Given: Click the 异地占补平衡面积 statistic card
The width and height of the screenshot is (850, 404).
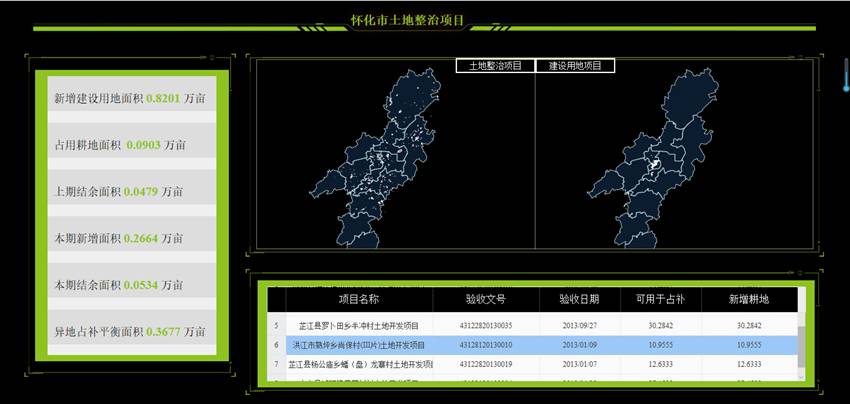Looking at the screenshot, I should [131, 332].
